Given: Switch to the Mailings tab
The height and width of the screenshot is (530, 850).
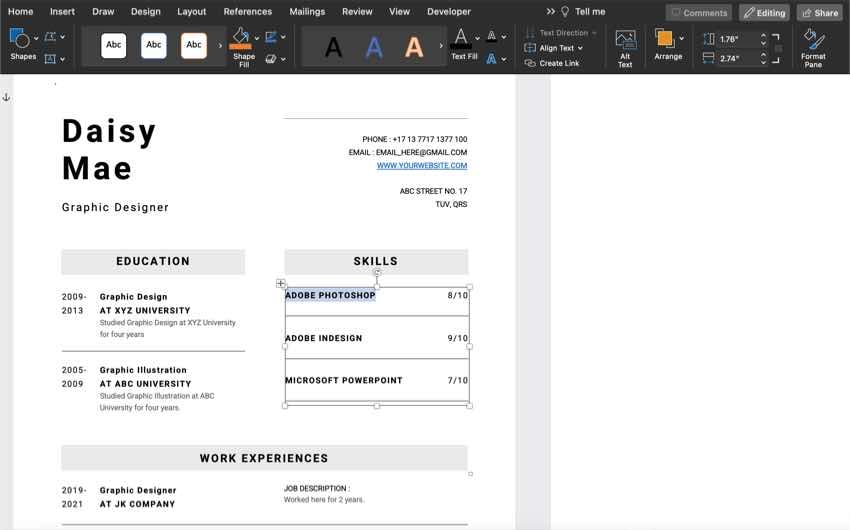Looking at the screenshot, I should (x=307, y=11).
